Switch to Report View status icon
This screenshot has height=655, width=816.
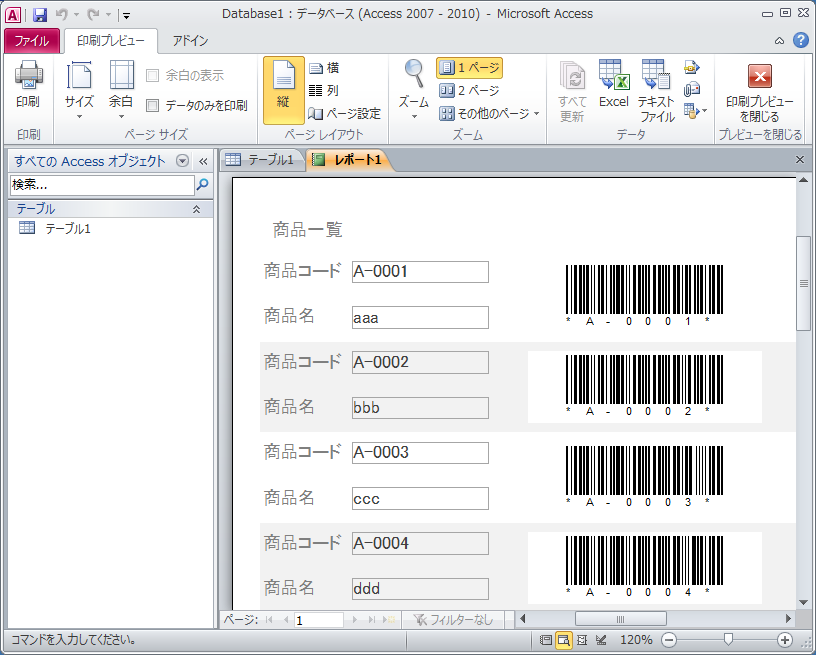click(x=545, y=640)
